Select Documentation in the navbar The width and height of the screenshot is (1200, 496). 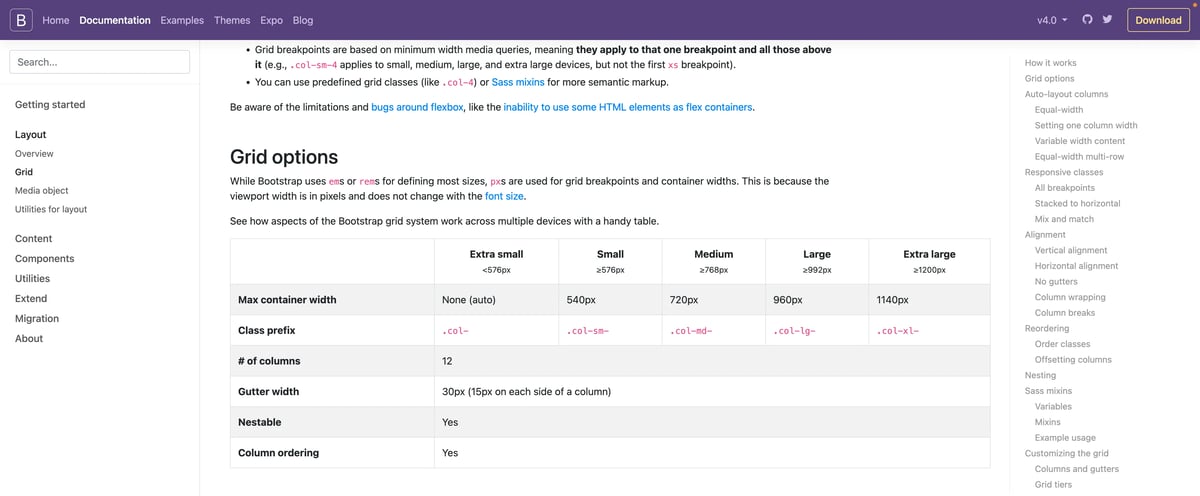coord(115,20)
